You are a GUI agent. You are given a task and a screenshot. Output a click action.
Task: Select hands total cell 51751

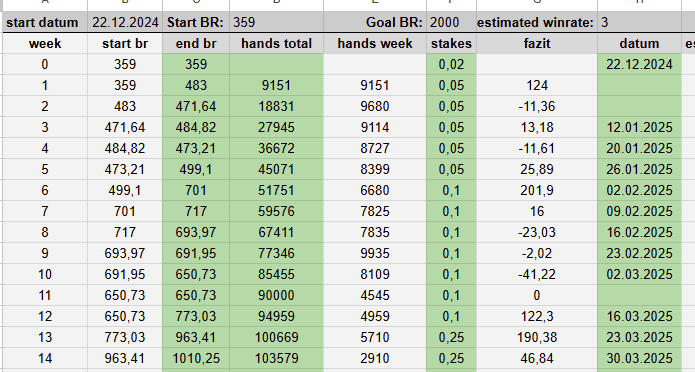pos(277,190)
